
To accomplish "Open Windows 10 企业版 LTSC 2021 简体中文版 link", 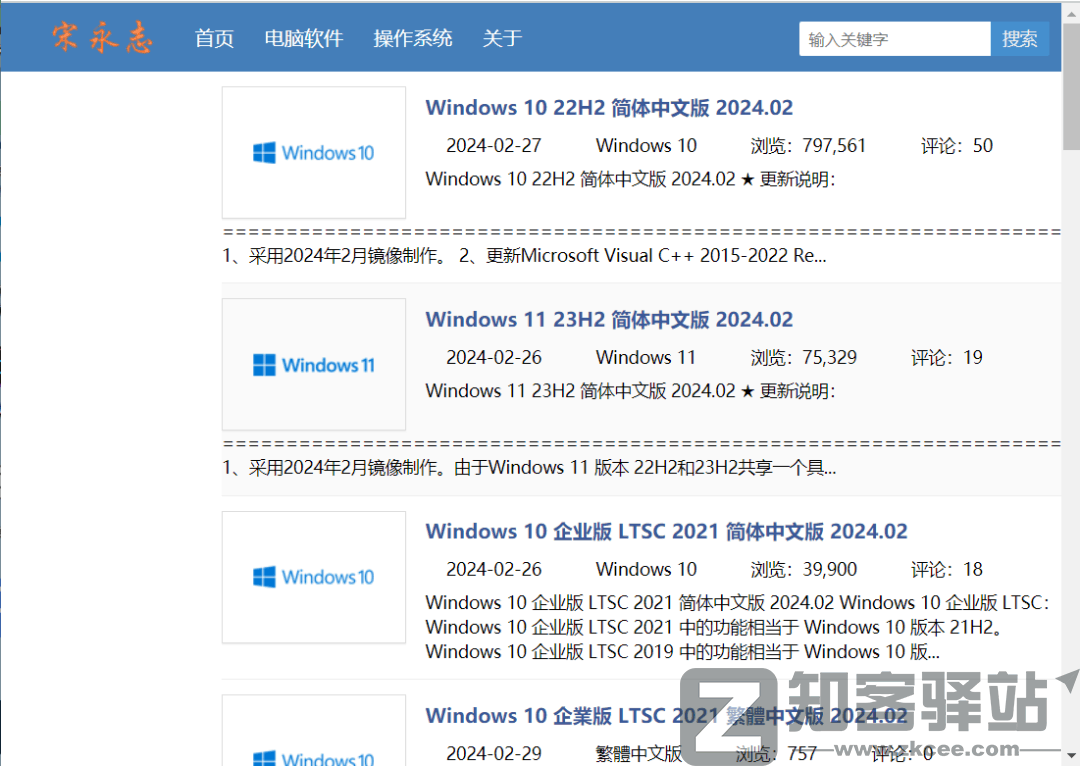I will [666, 532].
